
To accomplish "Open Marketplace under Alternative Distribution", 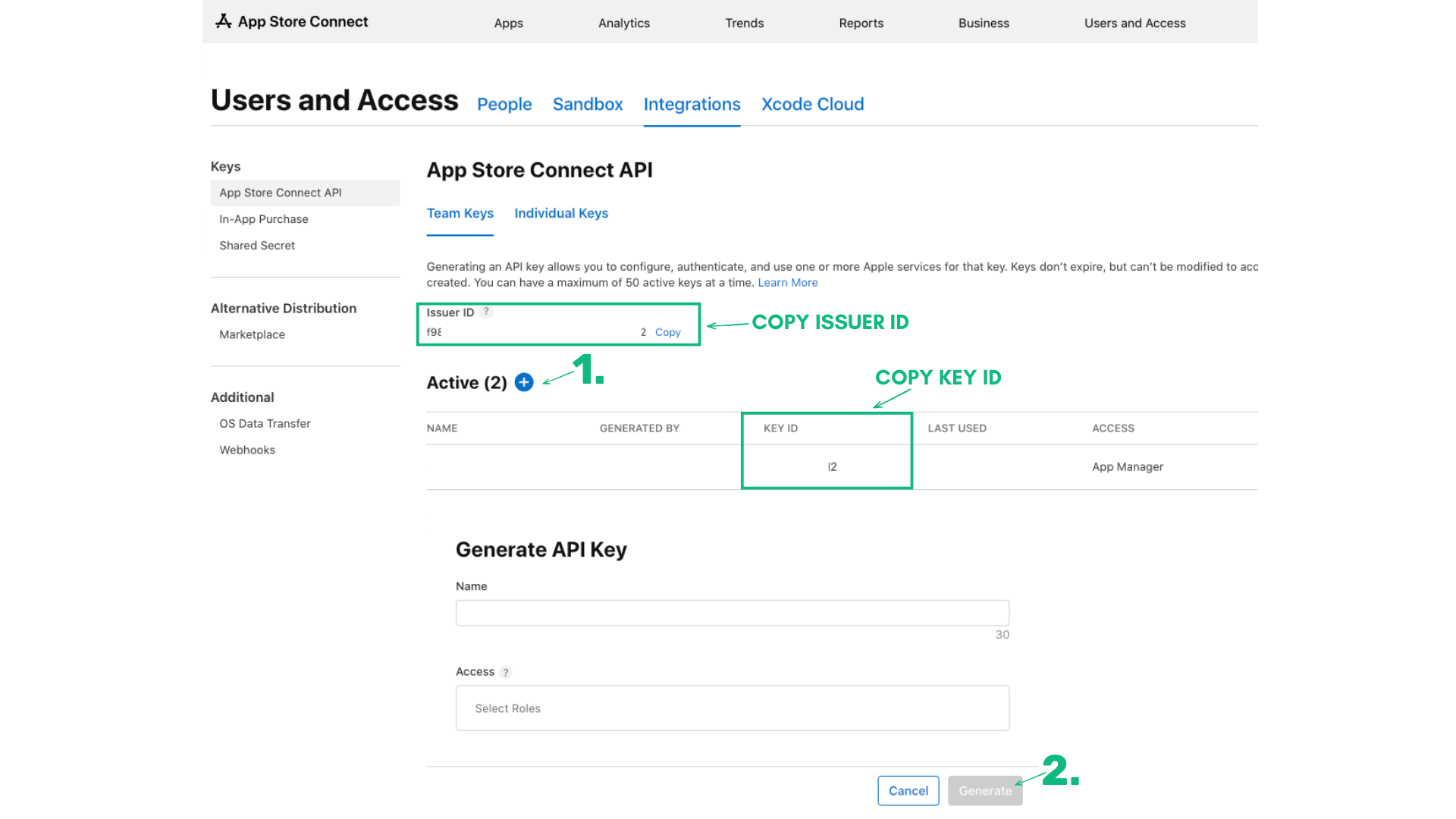I will [x=252, y=334].
